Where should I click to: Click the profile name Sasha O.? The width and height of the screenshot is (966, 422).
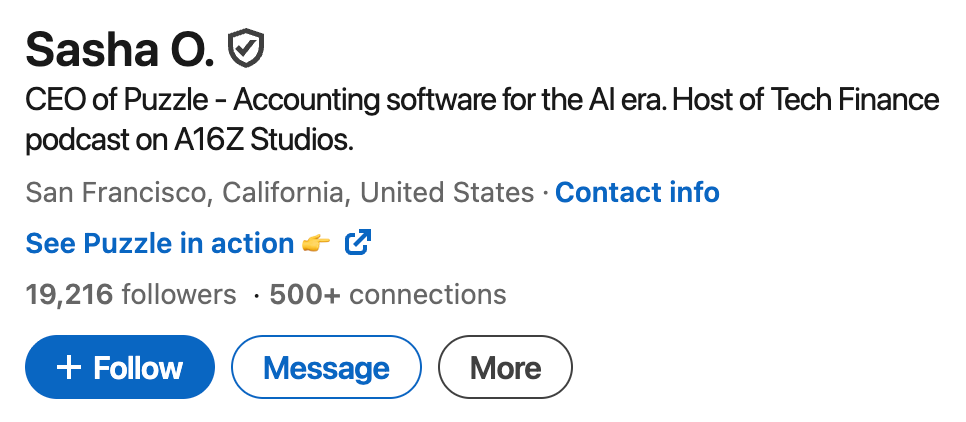(x=119, y=48)
